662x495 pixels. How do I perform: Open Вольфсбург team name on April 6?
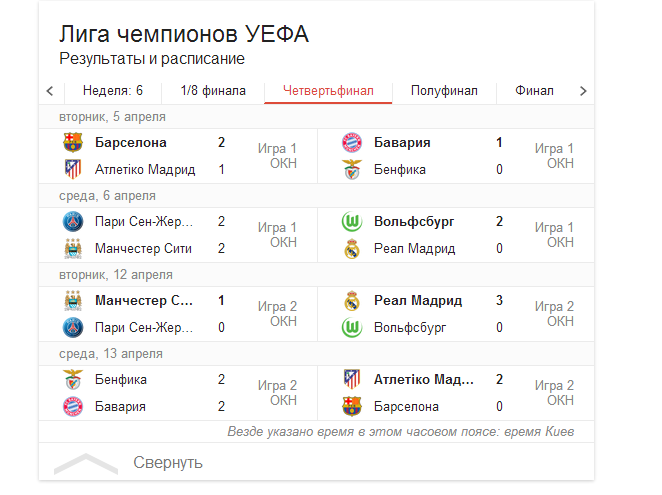414,221
